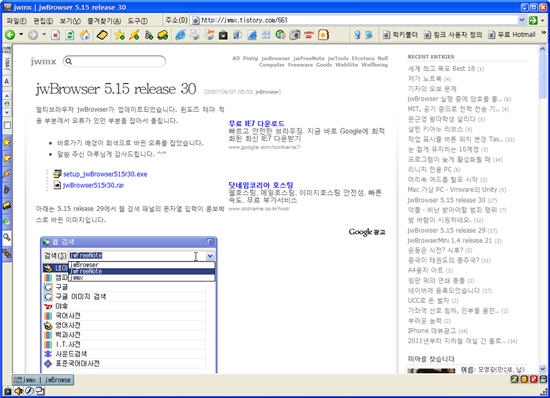Click the grey forward arrow button
The width and height of the screenshot is (550, 398).
click(x=33, y=35)
